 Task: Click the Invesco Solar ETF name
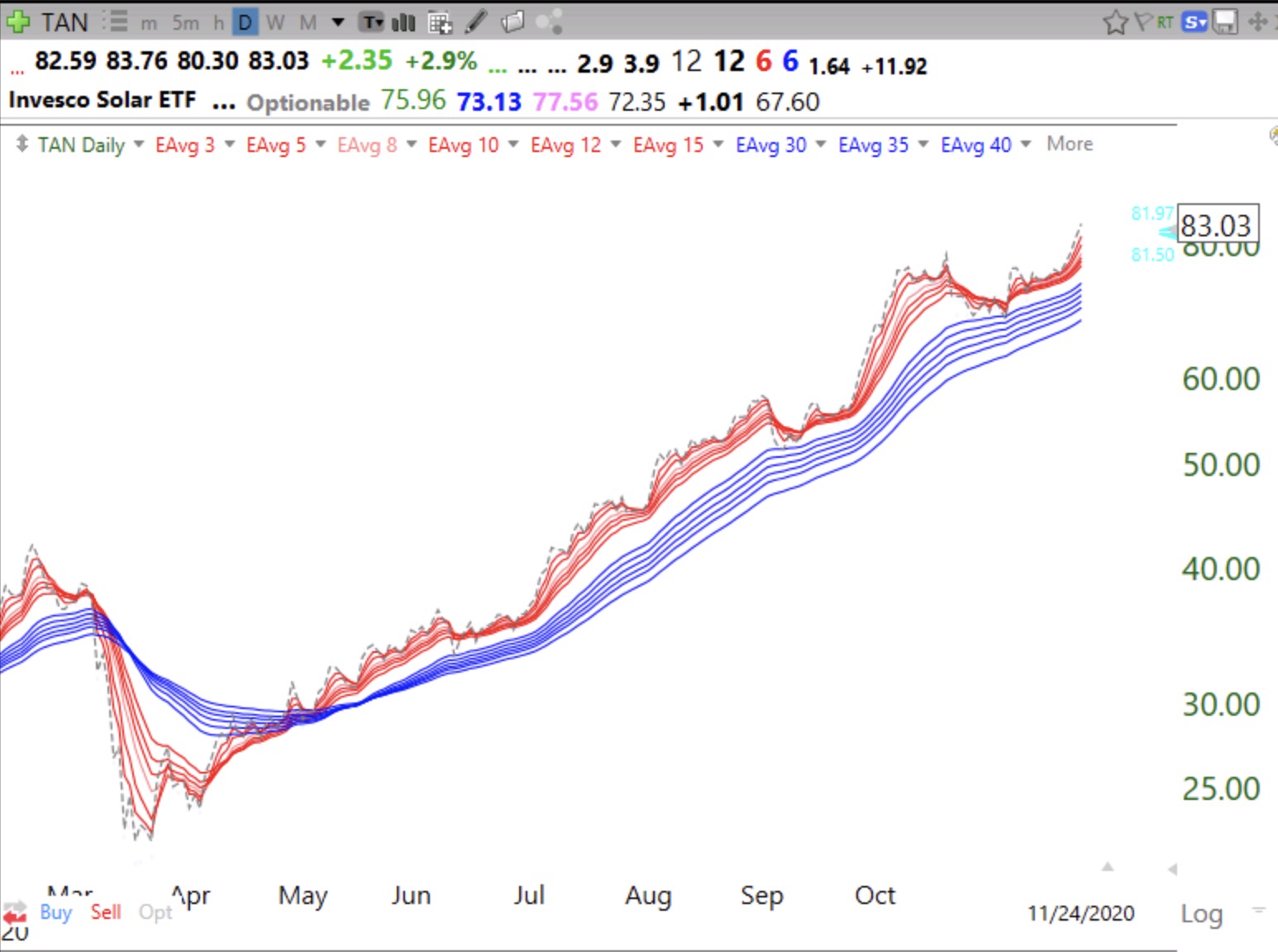[102, 100]
